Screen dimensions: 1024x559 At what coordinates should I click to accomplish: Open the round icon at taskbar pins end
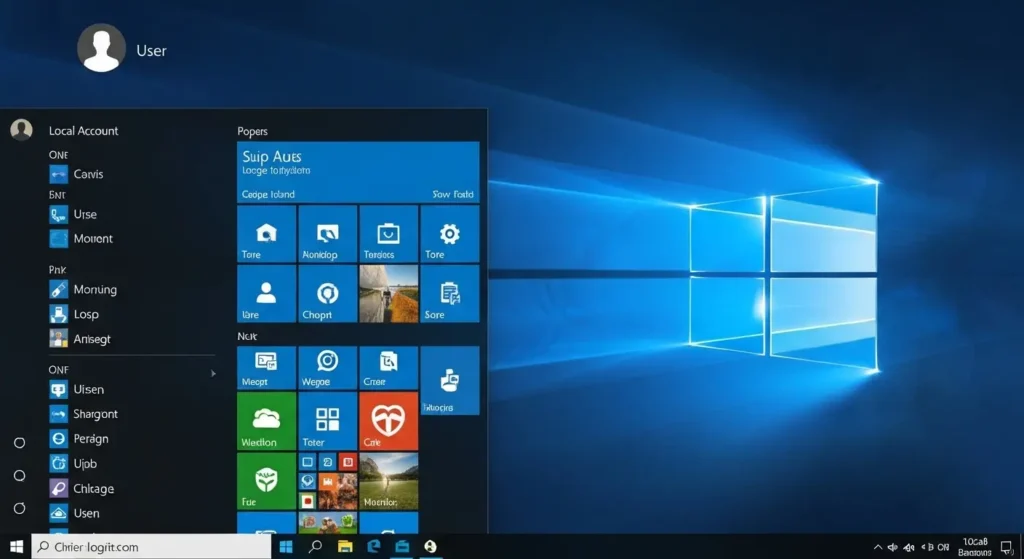(x=430, y=547)
